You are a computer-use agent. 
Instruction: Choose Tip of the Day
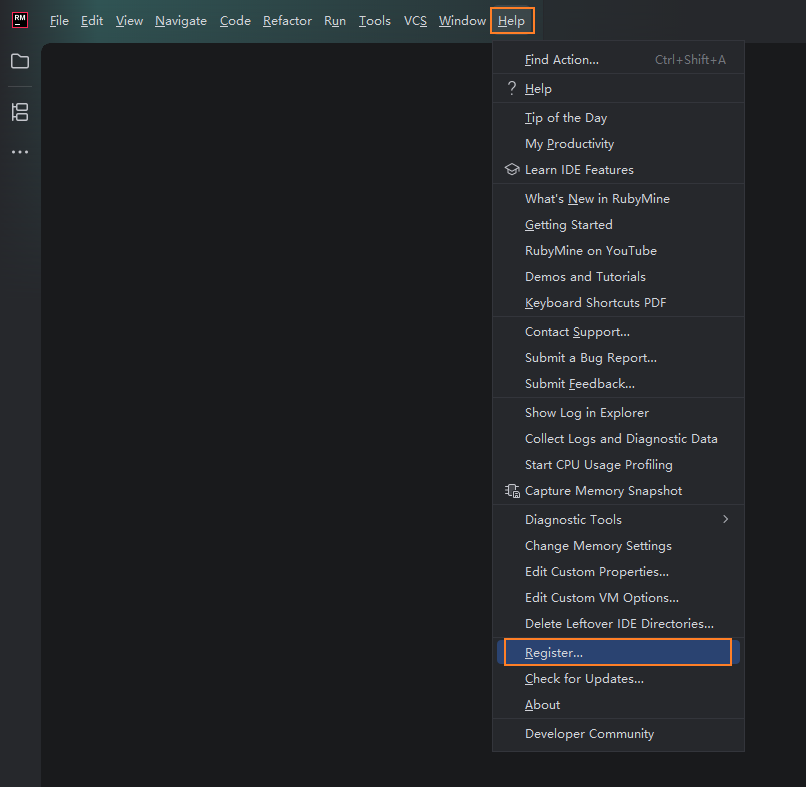(618, 118)
